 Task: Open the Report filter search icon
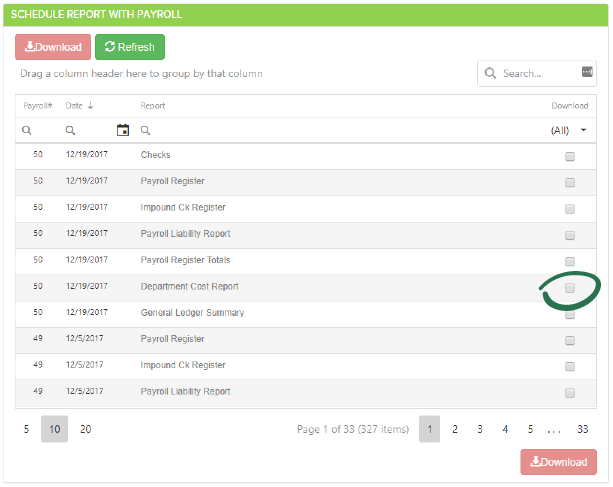(x=145, y=130)
